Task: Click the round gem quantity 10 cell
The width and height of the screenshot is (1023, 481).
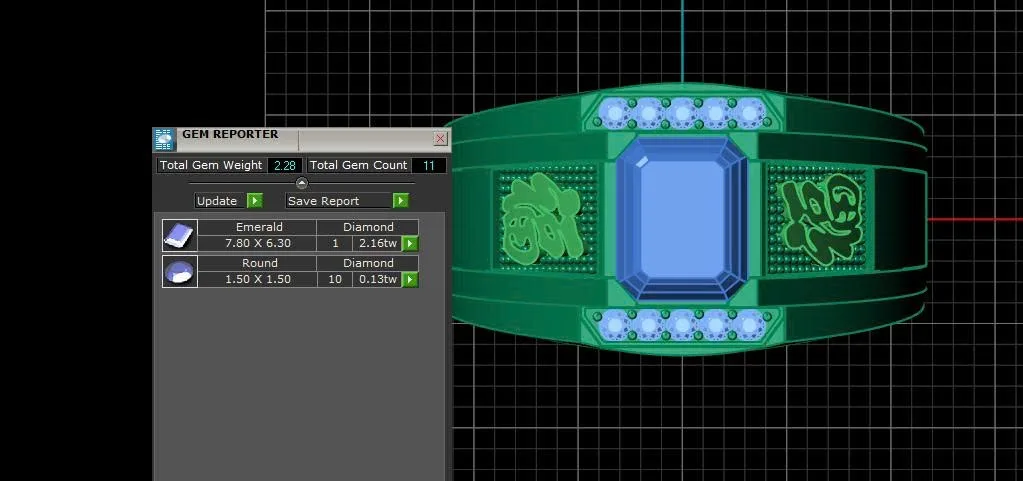Action: point(335,279)
